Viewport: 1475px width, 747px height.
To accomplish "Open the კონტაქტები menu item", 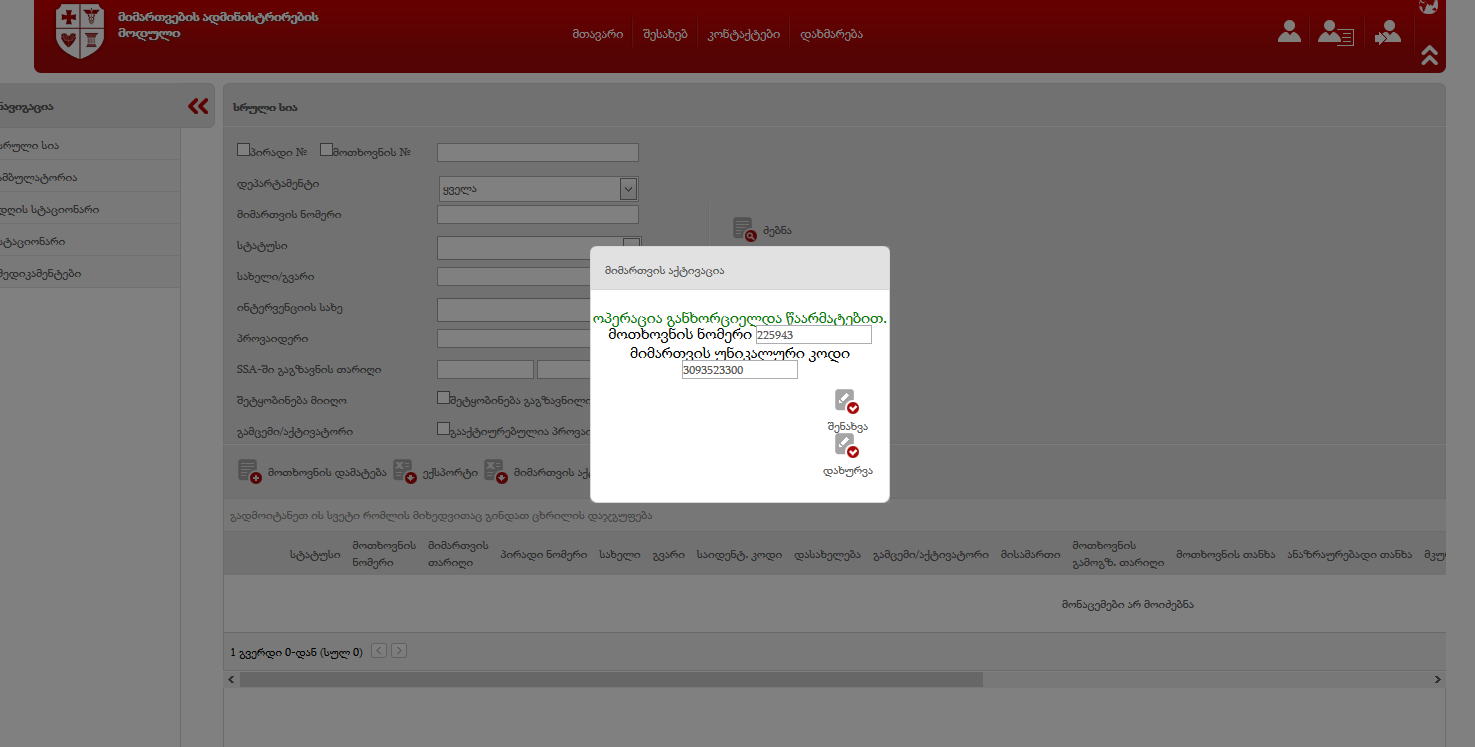I will pyautogui.click(x=743, y=34).
